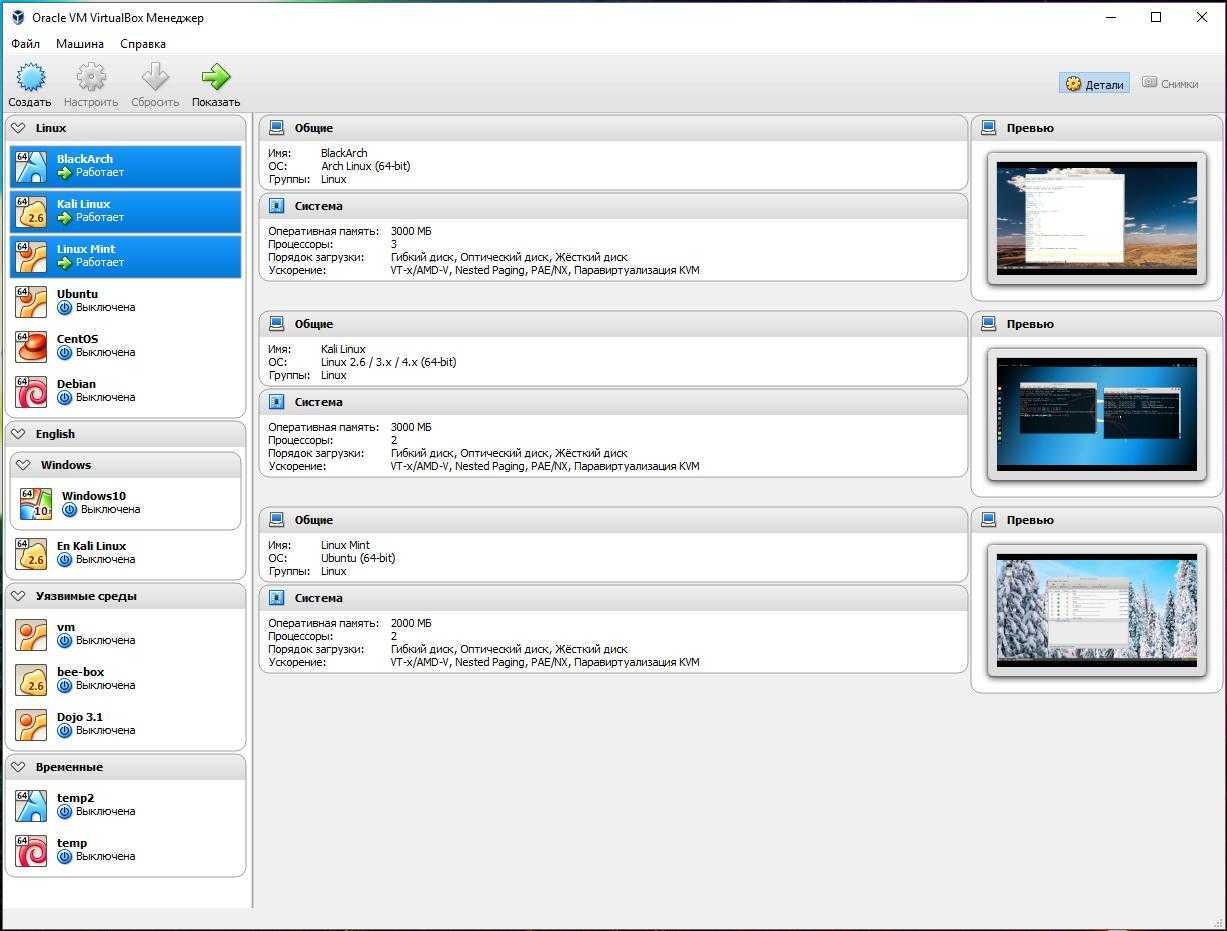Open the Файл menu
Image resolution: width=1227 pixels, height=931 pixels.
point(25,44)
